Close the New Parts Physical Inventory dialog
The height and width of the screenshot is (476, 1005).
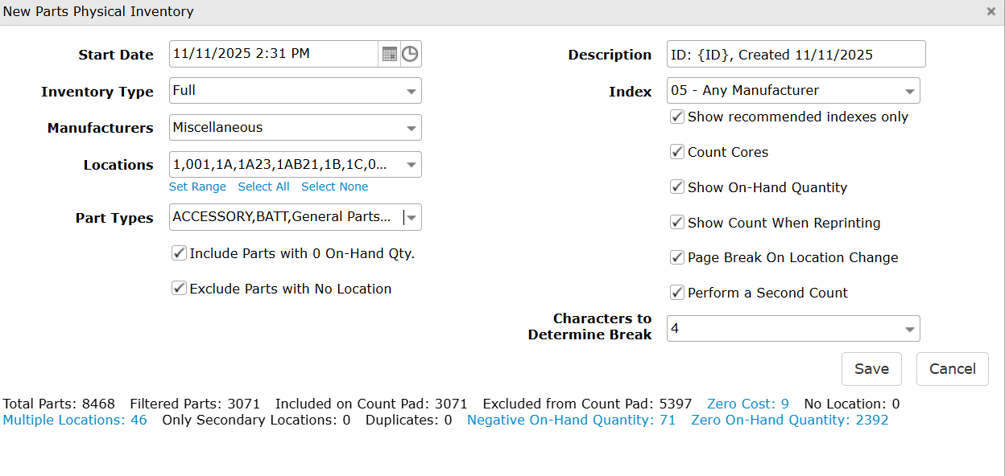point(991,11)
